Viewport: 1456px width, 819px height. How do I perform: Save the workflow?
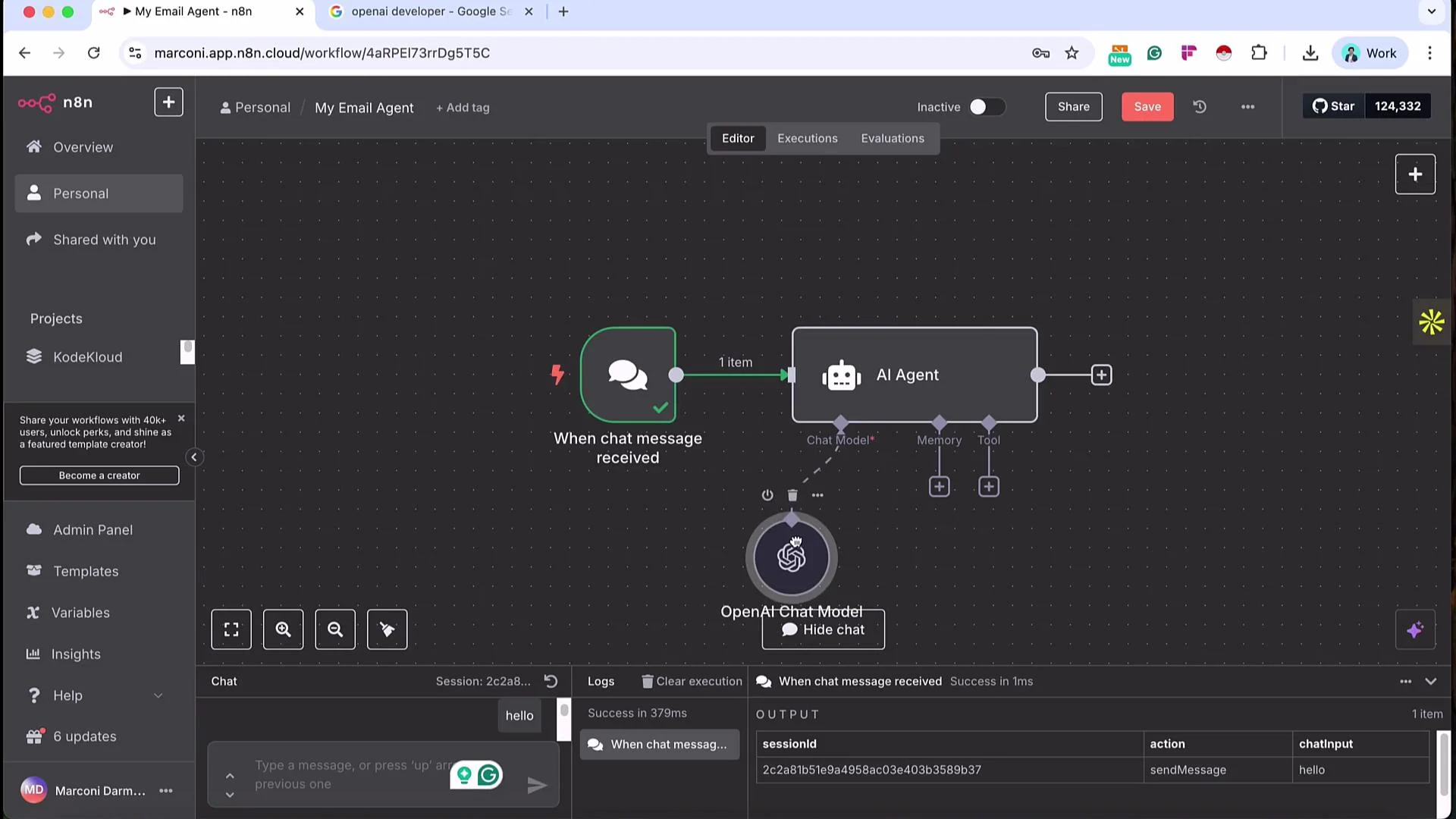[1147, 107]
